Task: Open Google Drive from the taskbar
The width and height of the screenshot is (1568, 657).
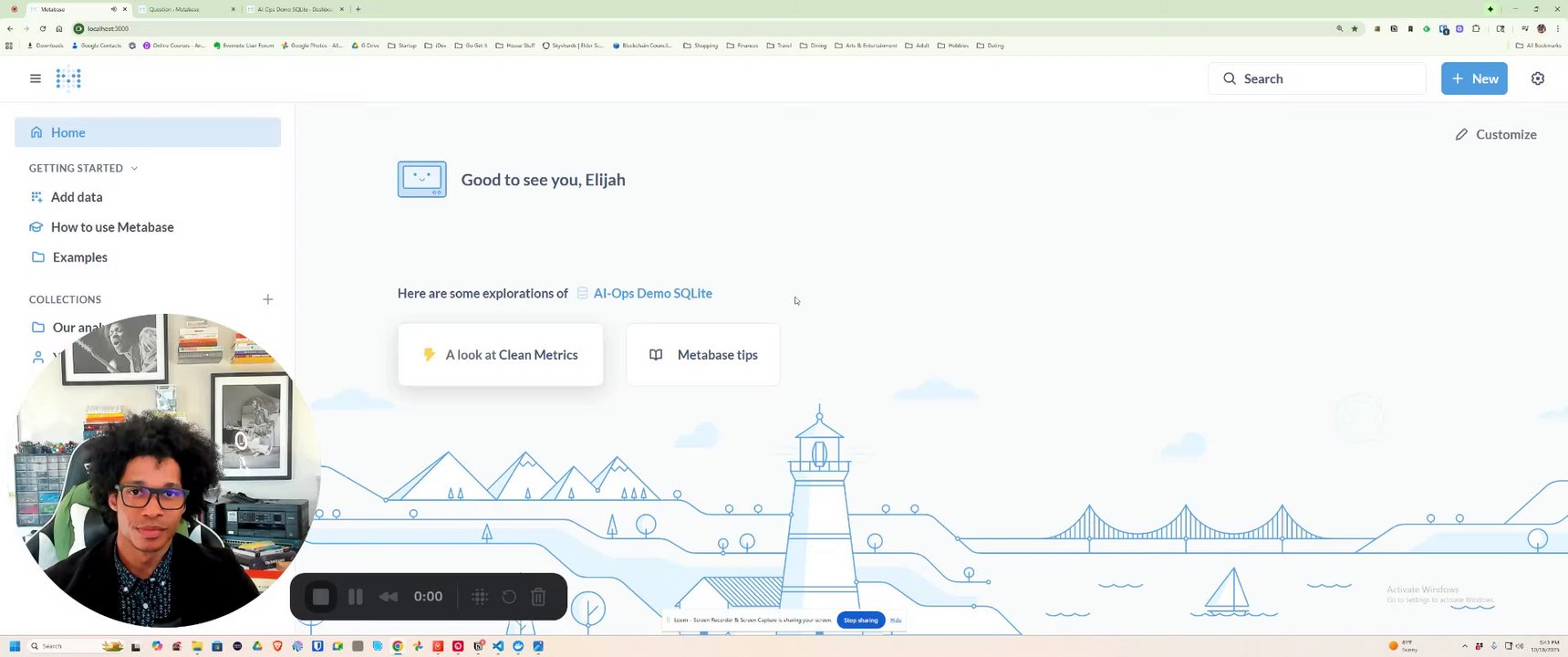Action: (x=257, y=646)
